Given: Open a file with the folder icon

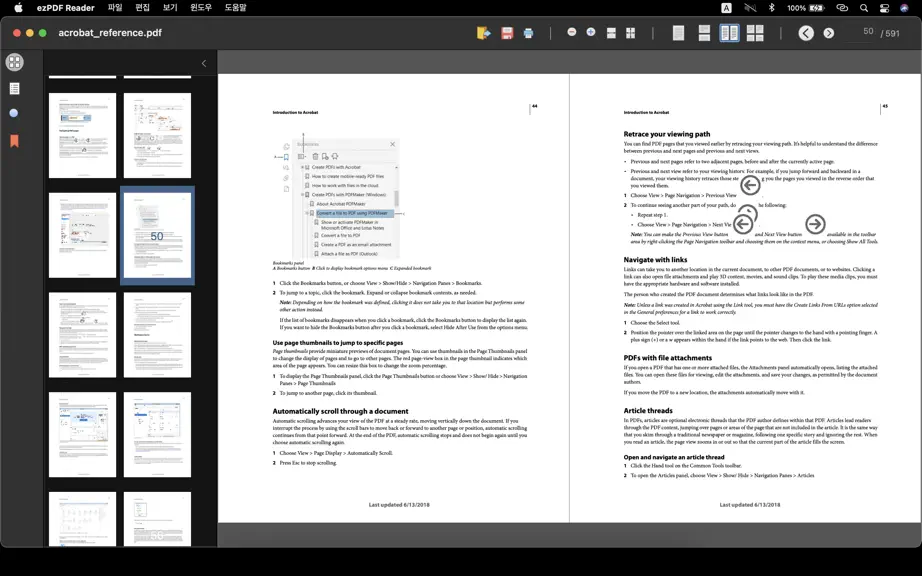Looking at the screenshot, I should click(483, 33).
